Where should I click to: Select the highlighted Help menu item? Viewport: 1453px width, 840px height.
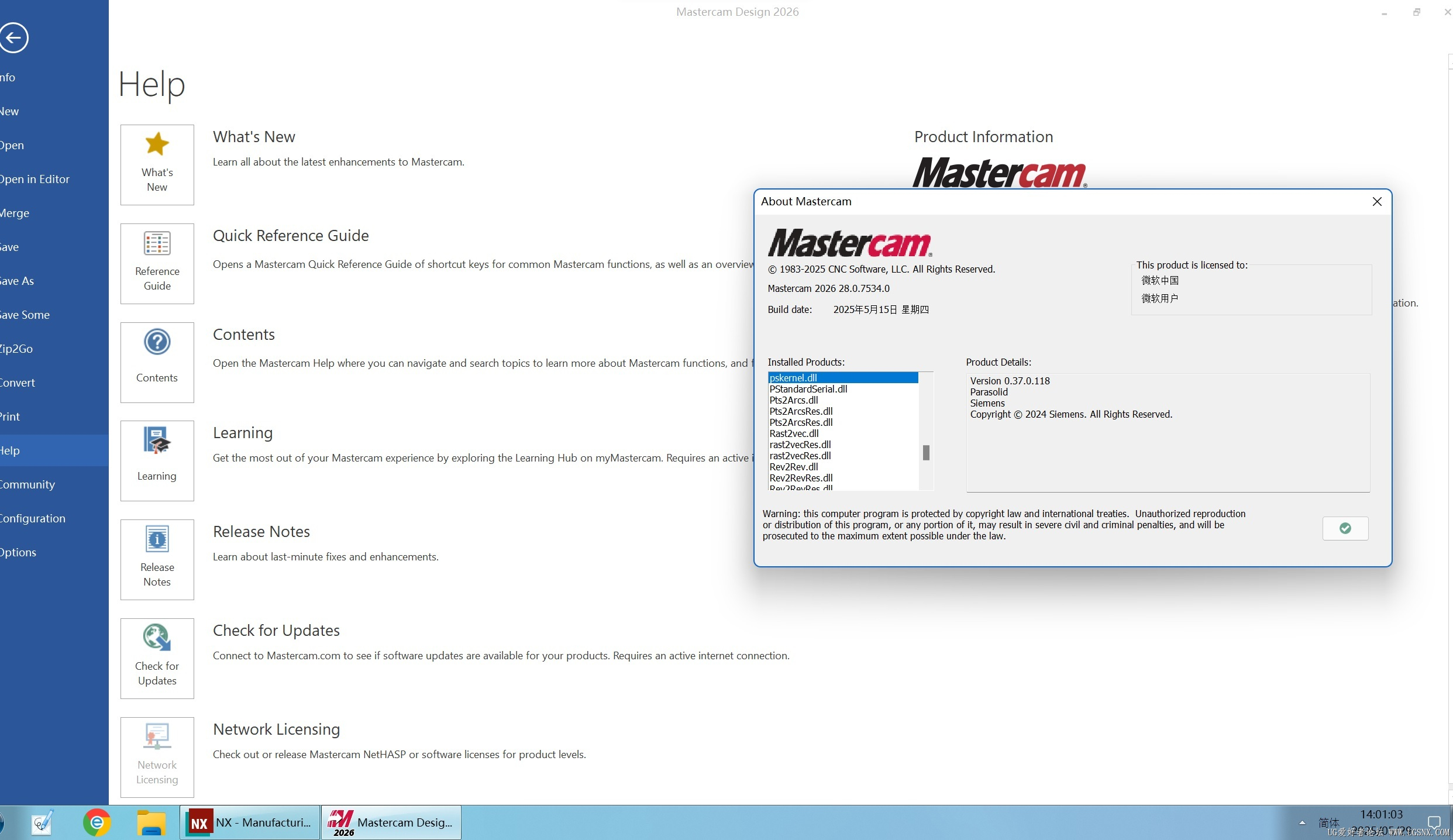coord(54,450)
